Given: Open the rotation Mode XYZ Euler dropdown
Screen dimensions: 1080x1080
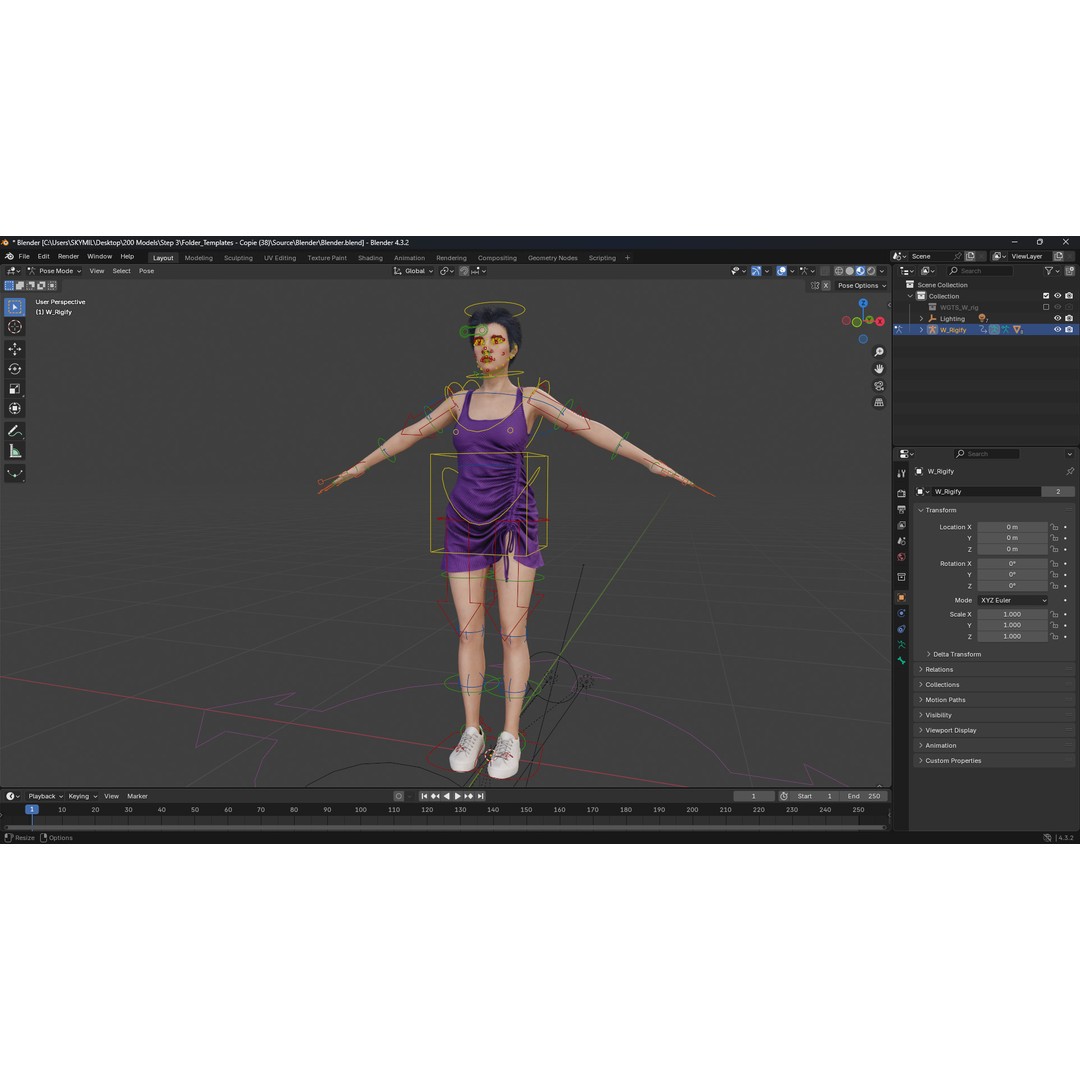Looking at the screenshot, I should [1012, 601].
